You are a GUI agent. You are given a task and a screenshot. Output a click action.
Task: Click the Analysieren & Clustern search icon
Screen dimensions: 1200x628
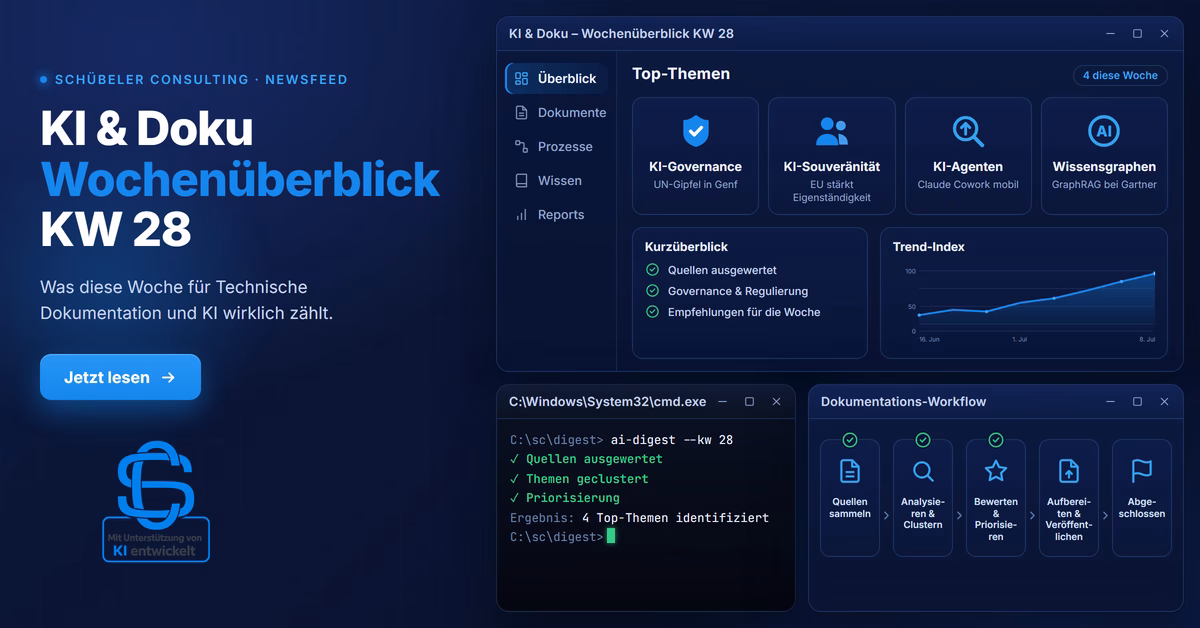pyautogui.click(x=923, y=471)
